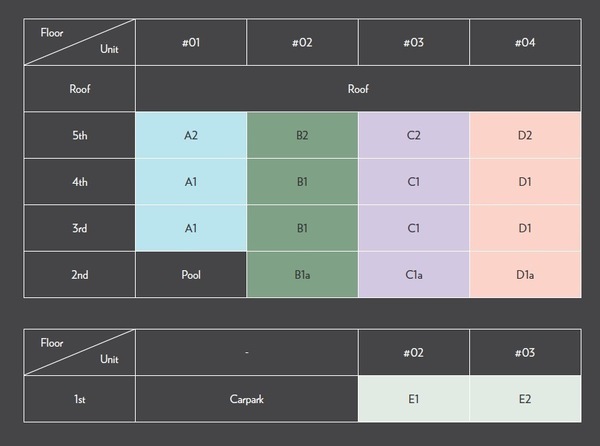Open unit D1 on the 3rd floor
The height and width of the screenshot is (446, 600).
pyautogui.click(x=525, y=228)
